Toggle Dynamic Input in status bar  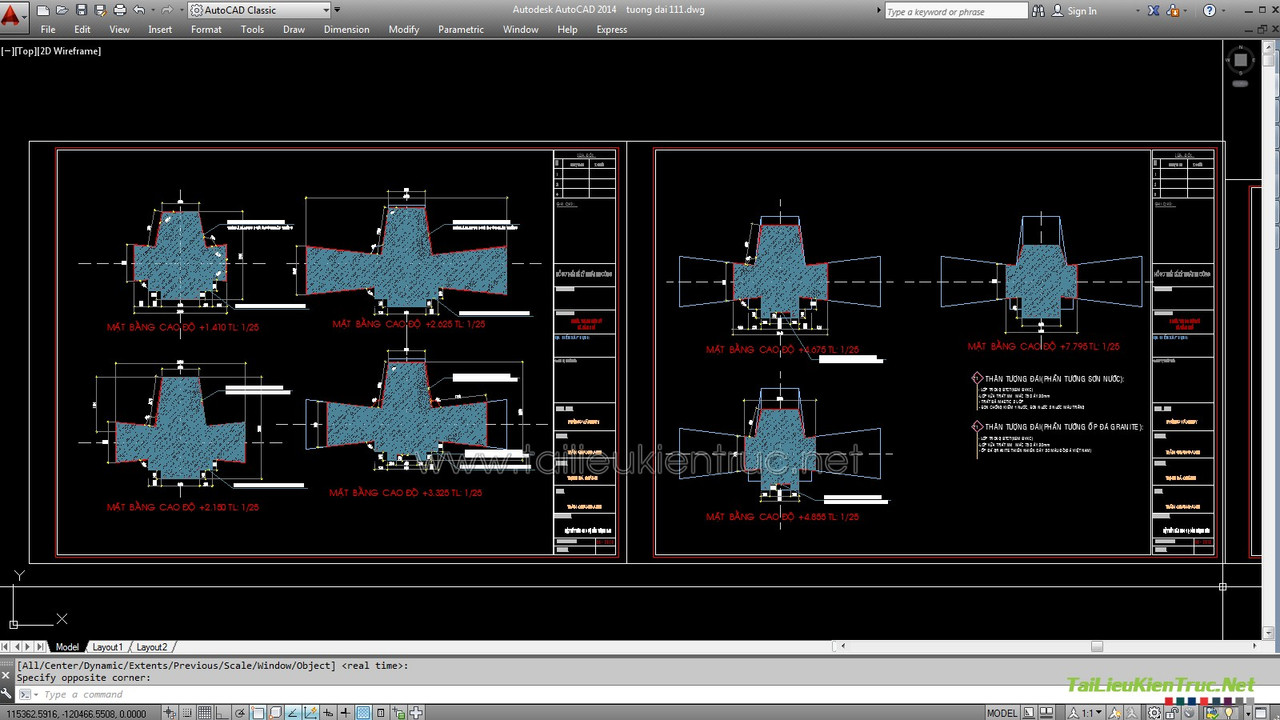(x=328, y=712)
